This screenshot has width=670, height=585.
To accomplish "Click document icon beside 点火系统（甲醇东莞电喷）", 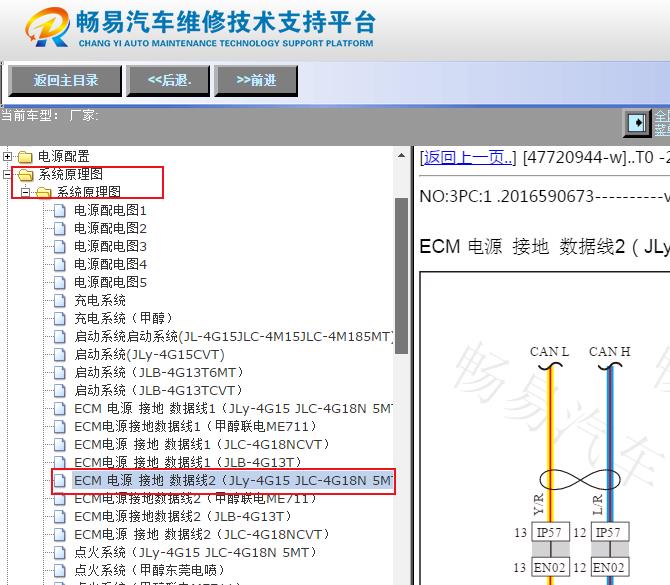I will coord(60,570).
